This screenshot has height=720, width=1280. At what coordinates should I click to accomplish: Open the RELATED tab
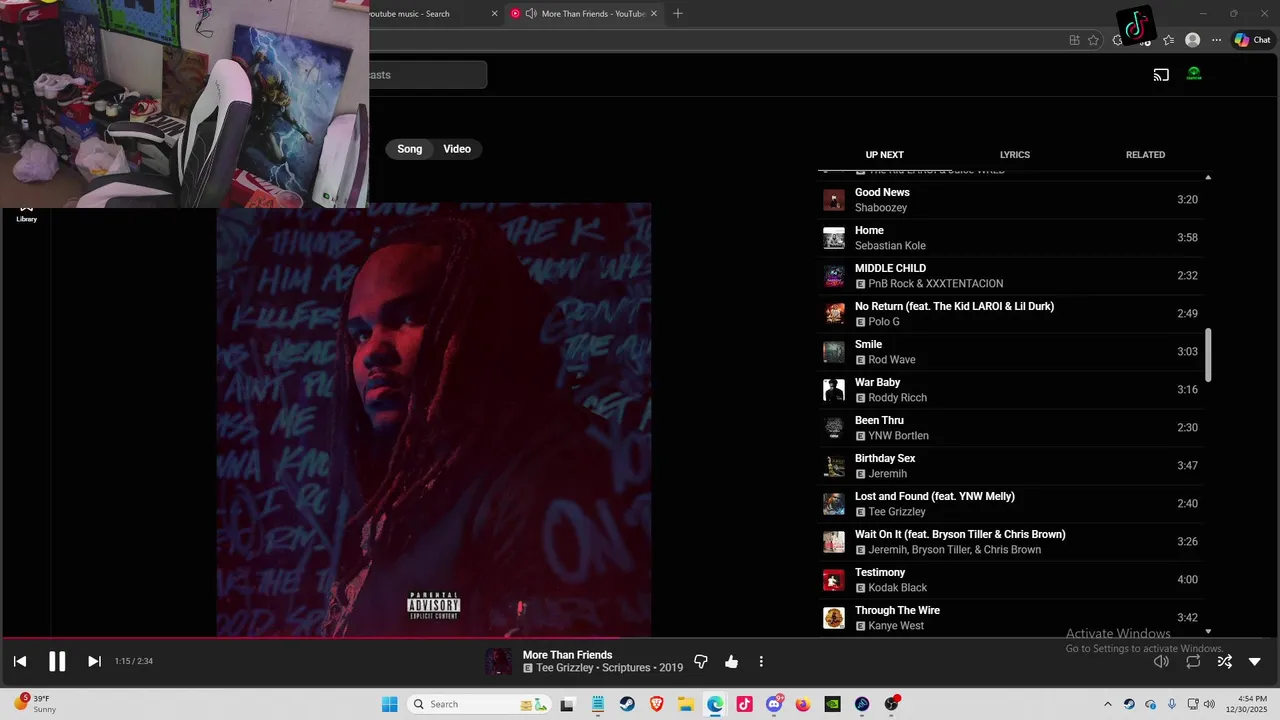tap(1145, 155)
